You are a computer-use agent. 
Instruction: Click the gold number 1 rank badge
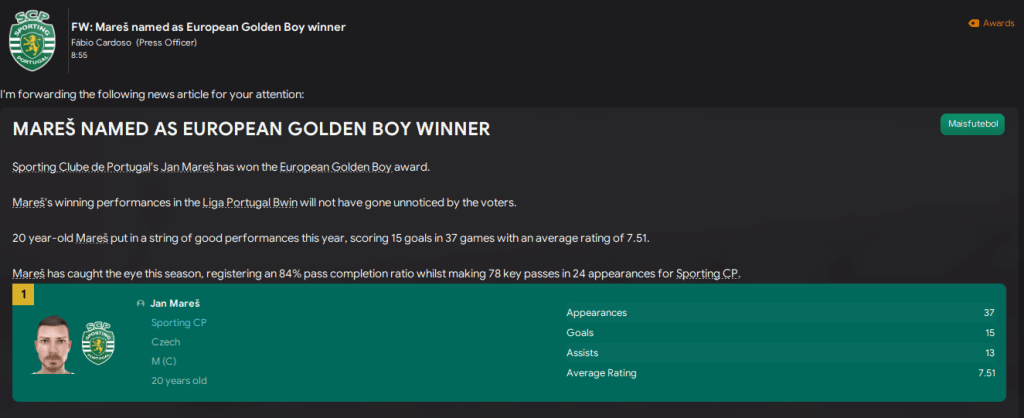click(21, 295)
